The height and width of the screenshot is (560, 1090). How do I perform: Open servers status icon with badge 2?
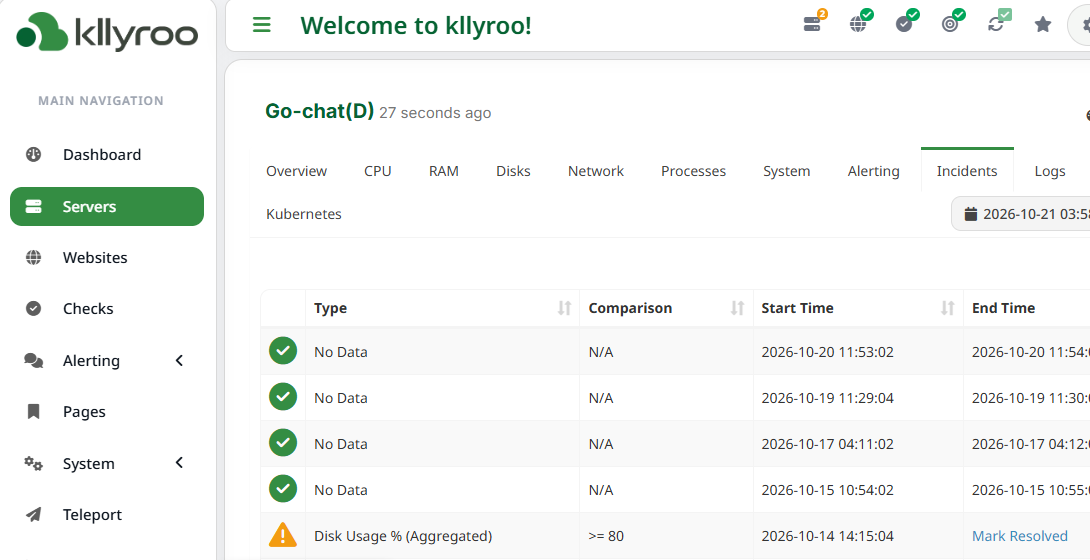tap(812, 24)
